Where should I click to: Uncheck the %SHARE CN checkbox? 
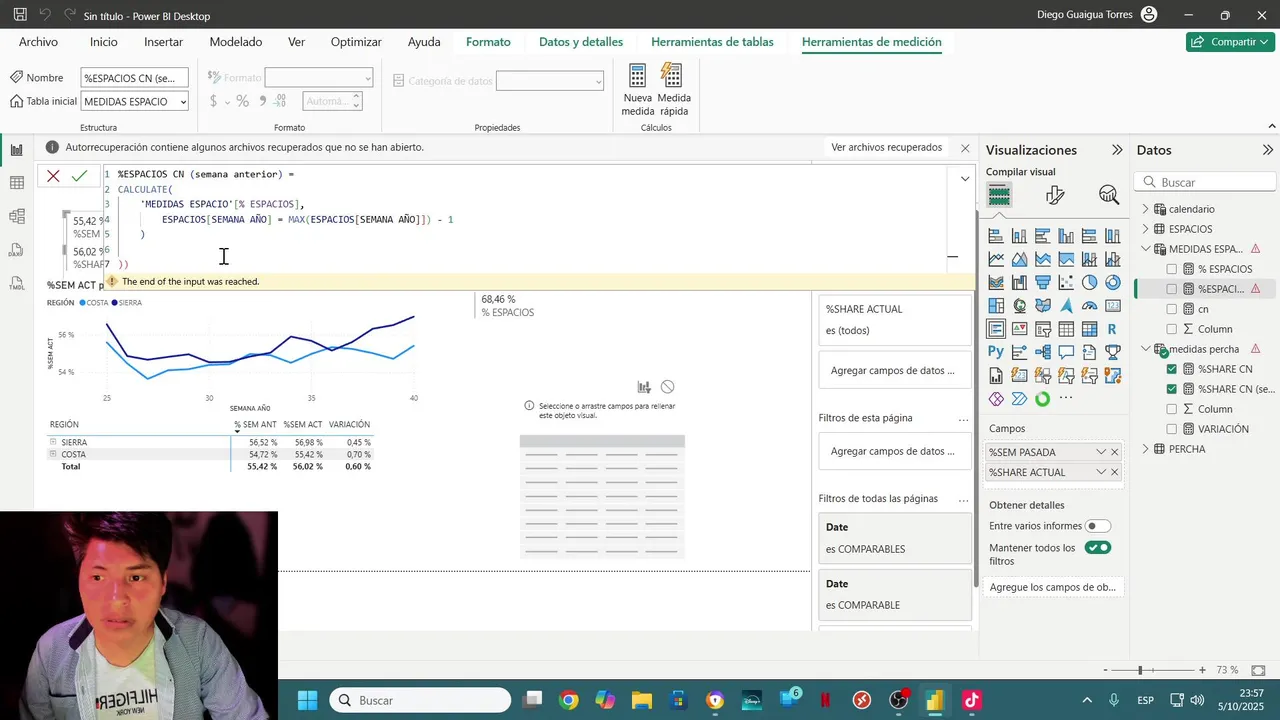(x=1172, y=369)
